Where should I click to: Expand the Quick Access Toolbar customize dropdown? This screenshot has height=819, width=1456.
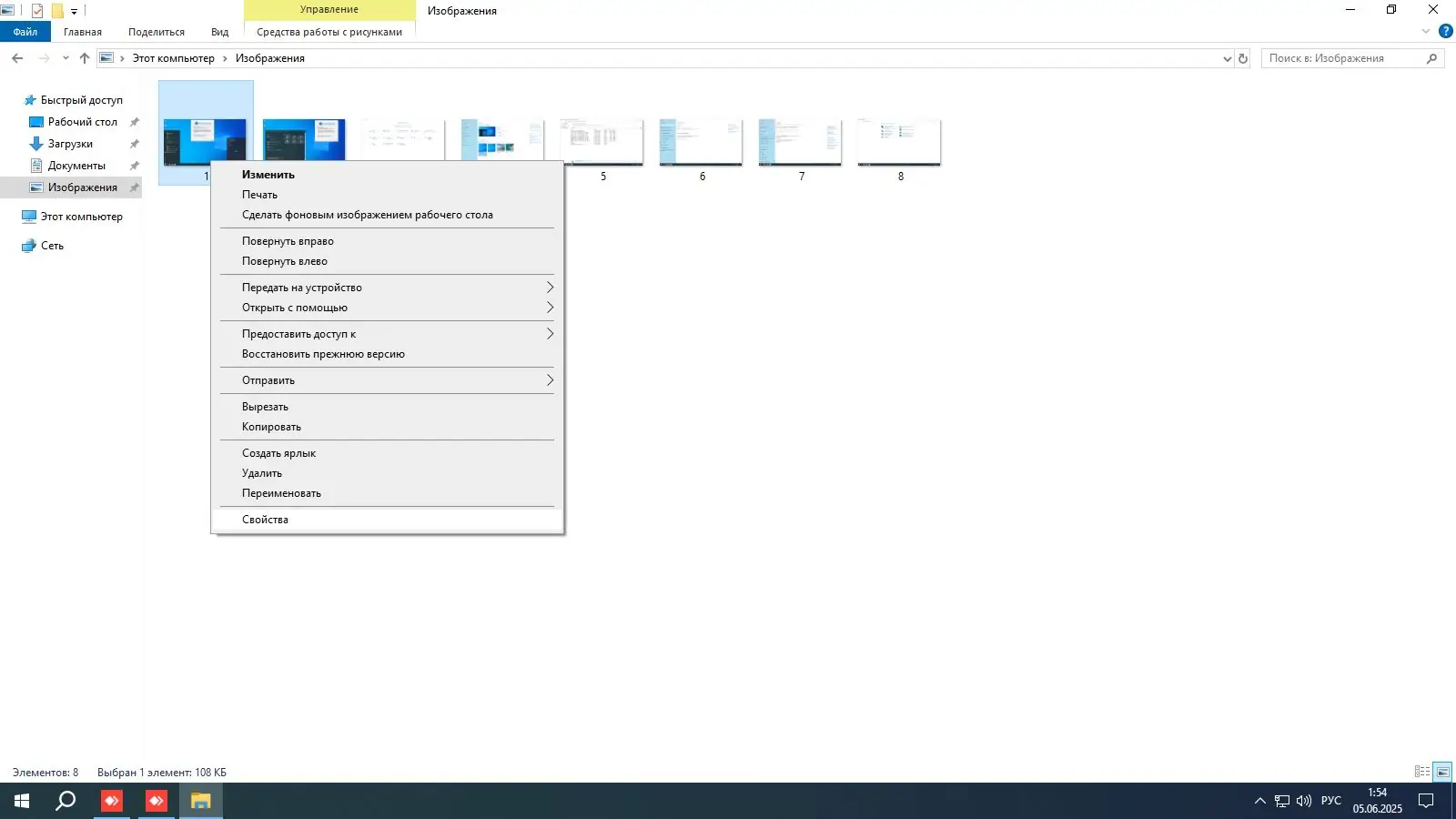[73, 11]
